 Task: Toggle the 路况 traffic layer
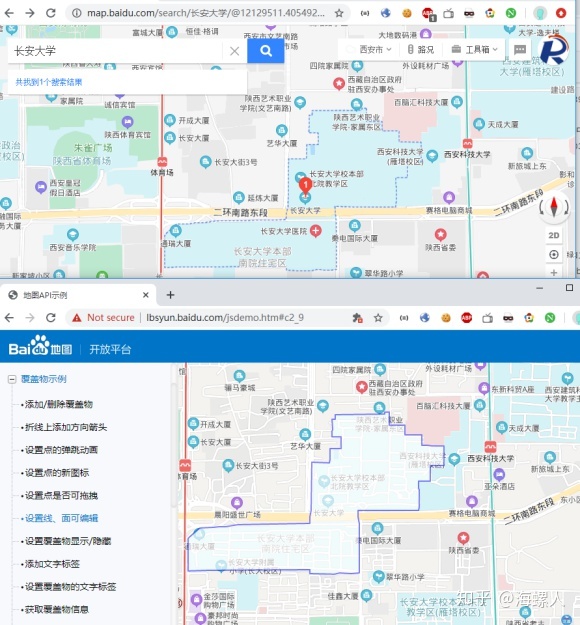pos(420,49)
